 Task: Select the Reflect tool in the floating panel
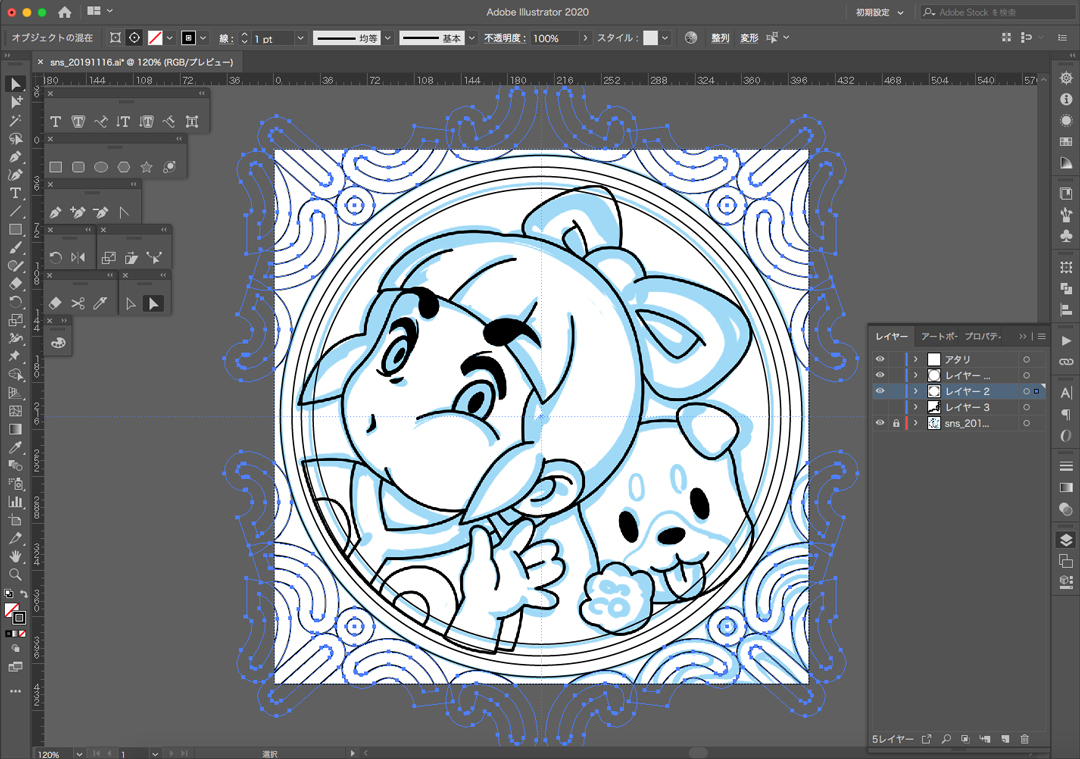point(78,258)
